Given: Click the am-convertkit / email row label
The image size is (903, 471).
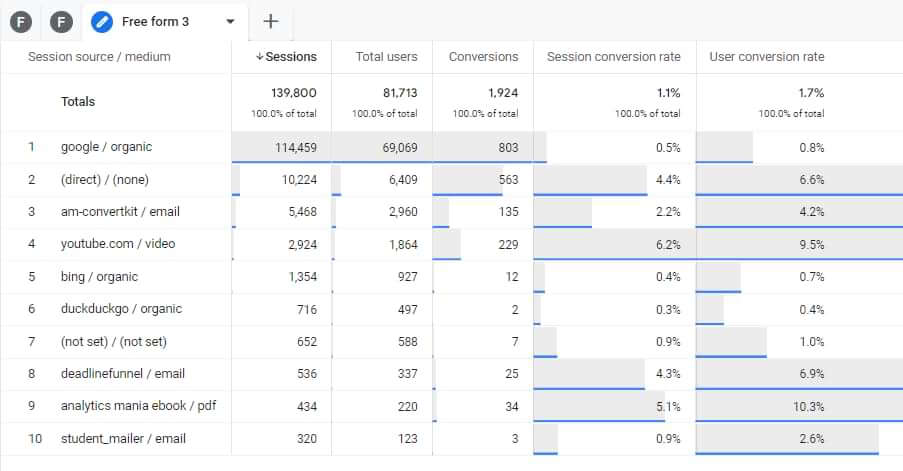Looking at the screenshot, I should click(x=120, y=212).
